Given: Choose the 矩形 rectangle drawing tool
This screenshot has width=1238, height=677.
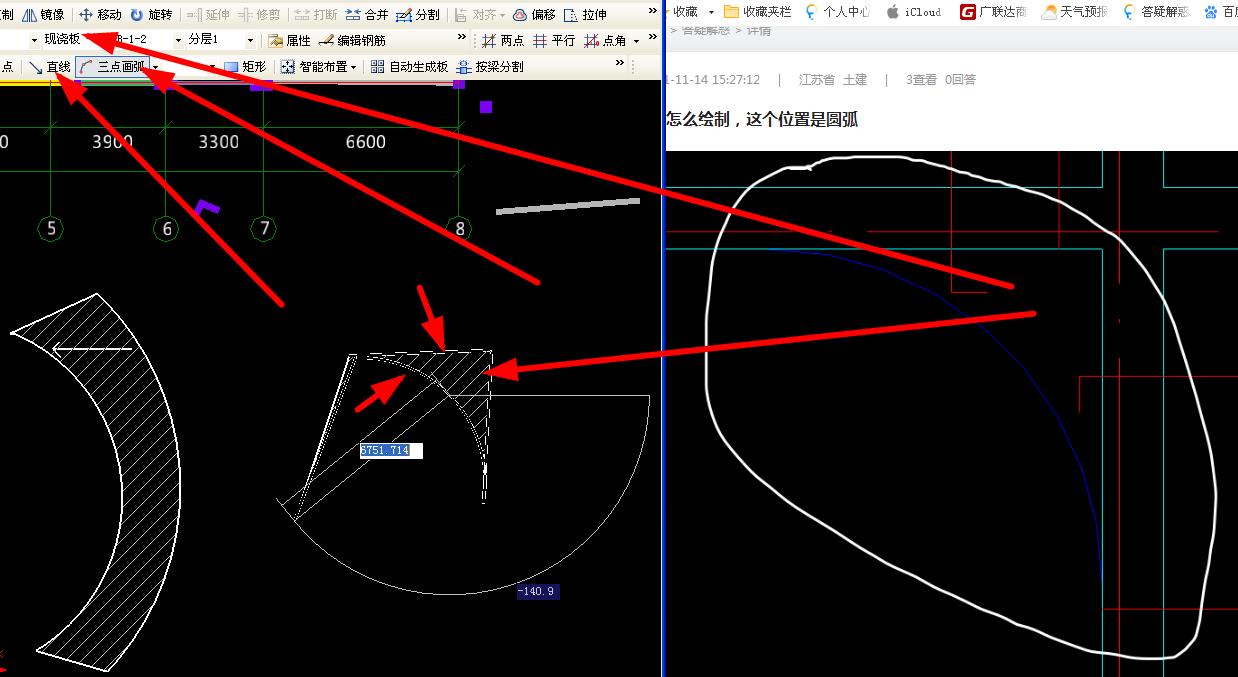Looking at the screenshot, I should click(245, 67).
